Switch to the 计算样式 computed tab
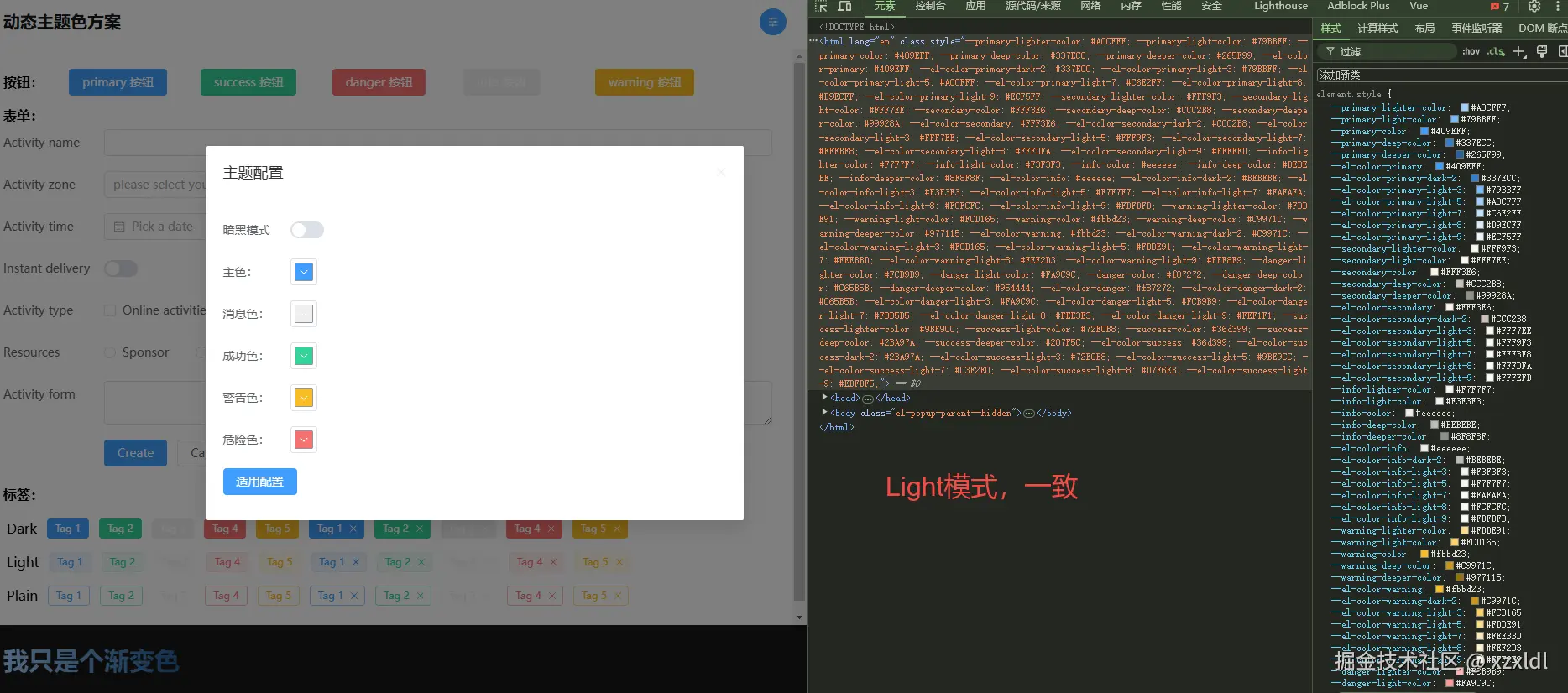Viewport: 1568px width, 693px height. (1377, 29)
